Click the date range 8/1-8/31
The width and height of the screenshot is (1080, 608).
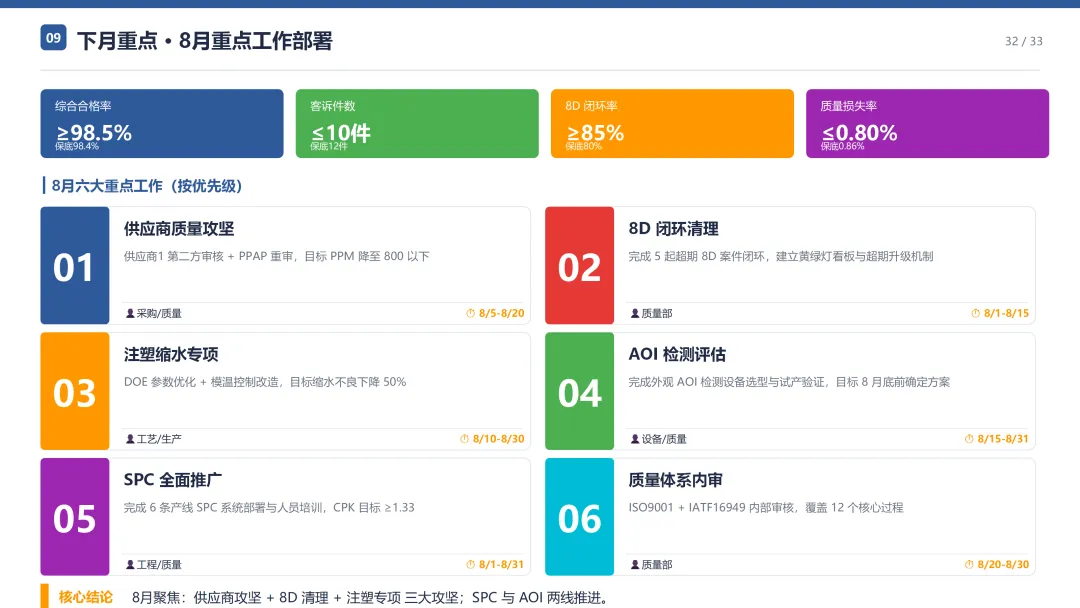pos(501,565)
